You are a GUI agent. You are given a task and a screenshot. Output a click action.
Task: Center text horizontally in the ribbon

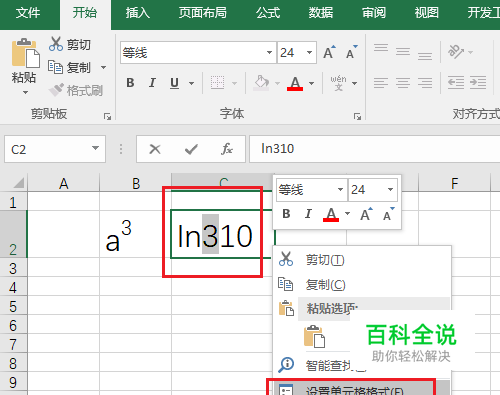[403, 83]
